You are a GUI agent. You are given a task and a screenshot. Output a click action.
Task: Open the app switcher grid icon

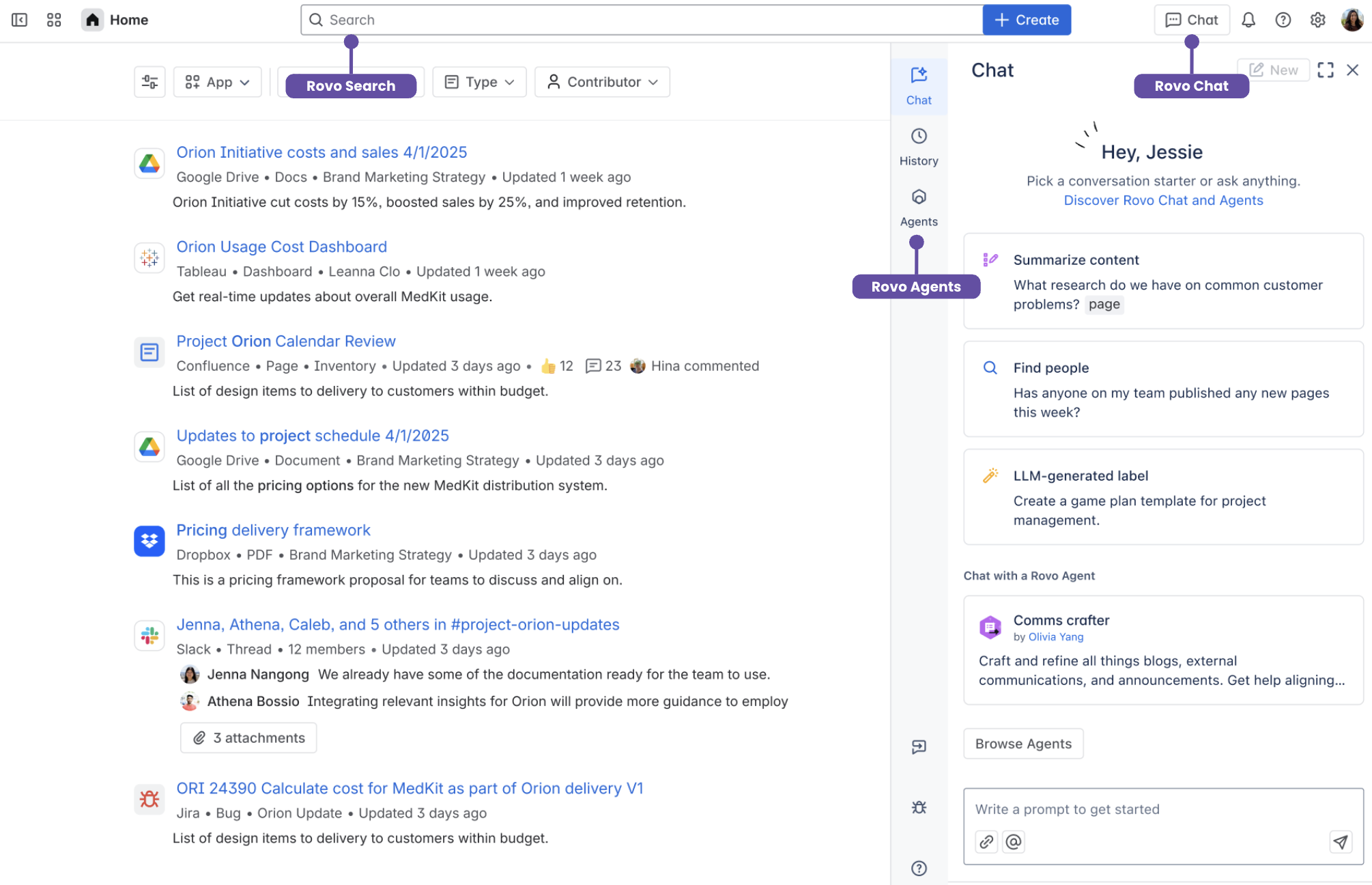click(54, 20)
